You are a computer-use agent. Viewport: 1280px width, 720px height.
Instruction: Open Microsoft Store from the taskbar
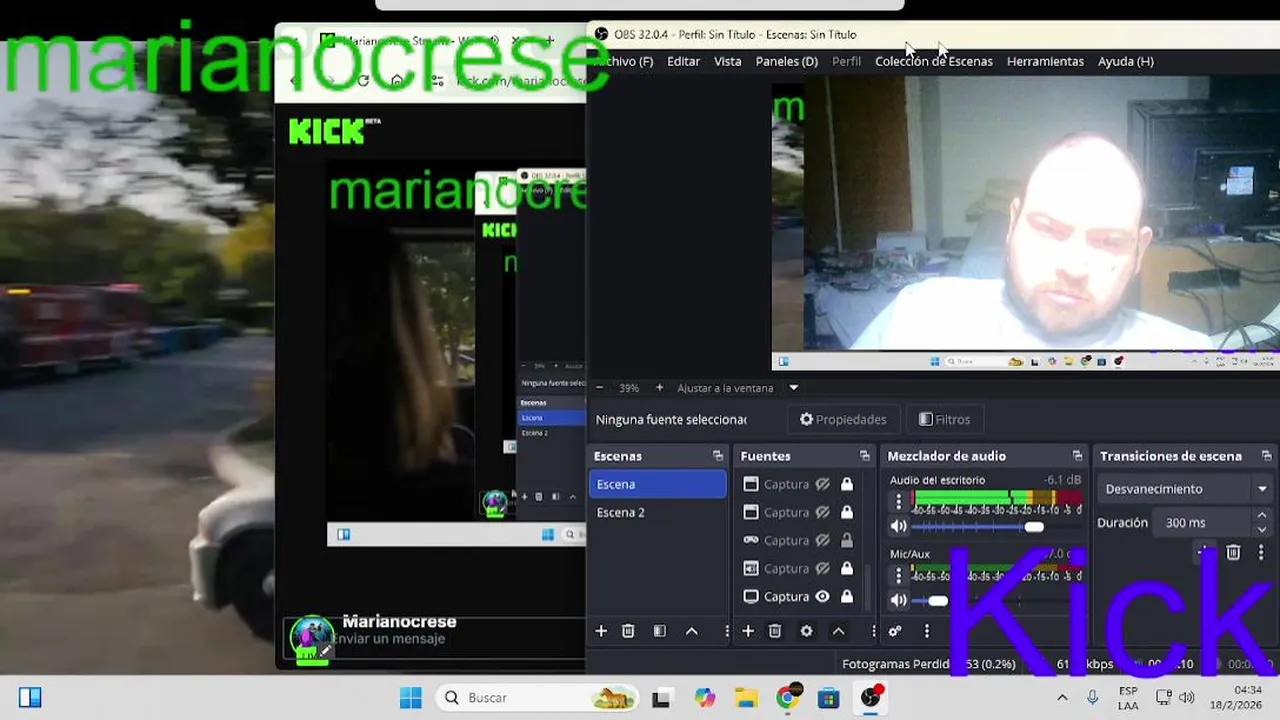[829, 698]
